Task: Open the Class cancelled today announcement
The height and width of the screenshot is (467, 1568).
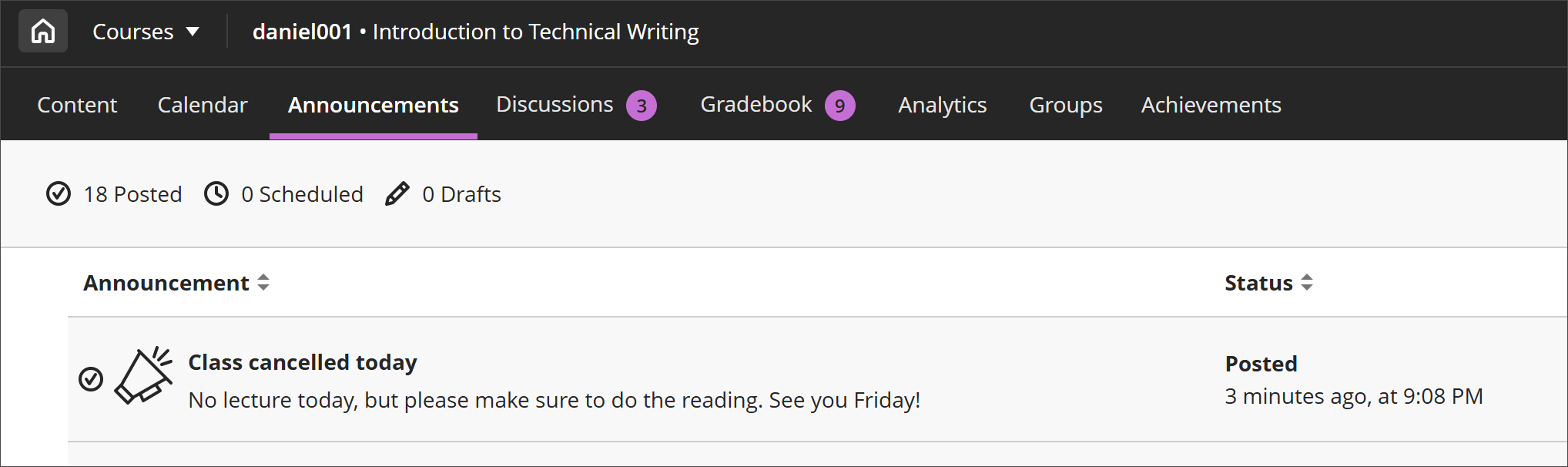Action: pyautogui.click(x=303, y=362)
